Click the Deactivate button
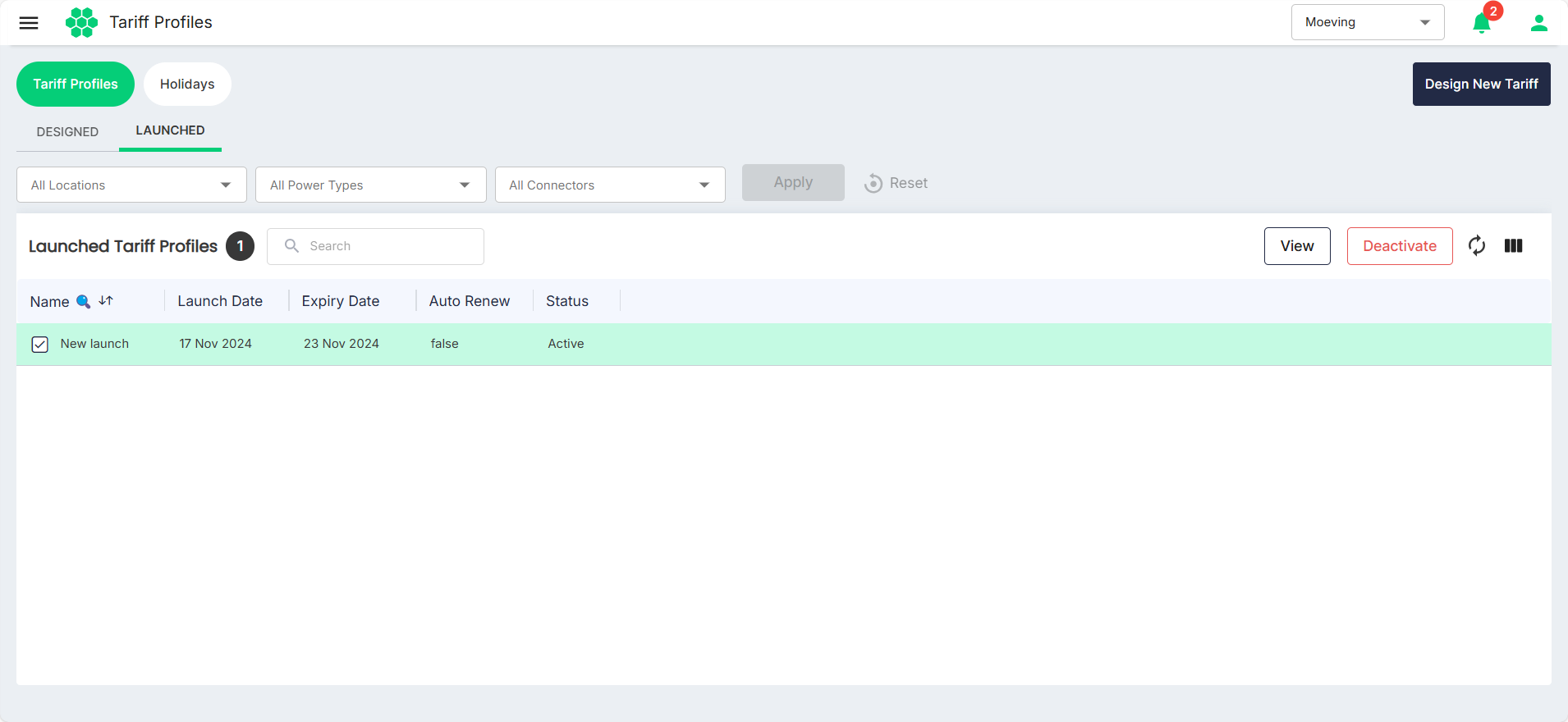The height and width of the screenshot is (722, 1568). point(1400,246)
